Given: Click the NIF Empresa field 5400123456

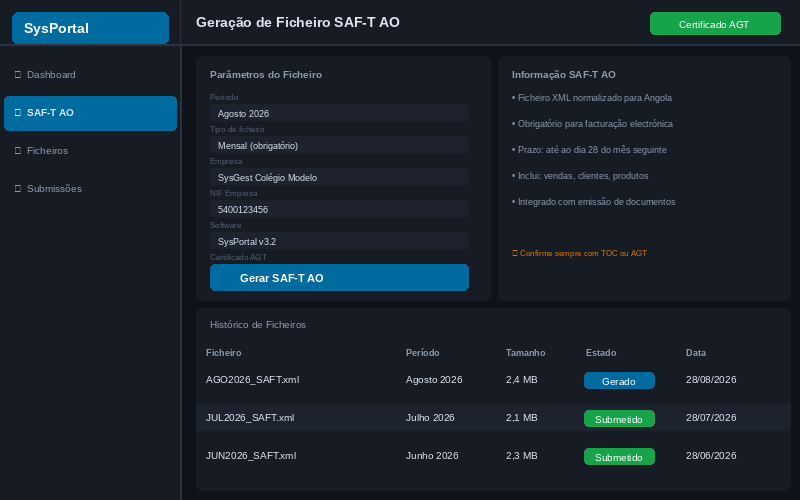Looking at the screenshot, I should 339,209.
